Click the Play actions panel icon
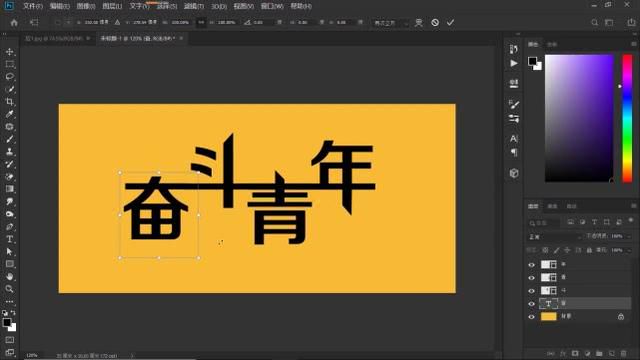640x360 pixels. [514, 63]
